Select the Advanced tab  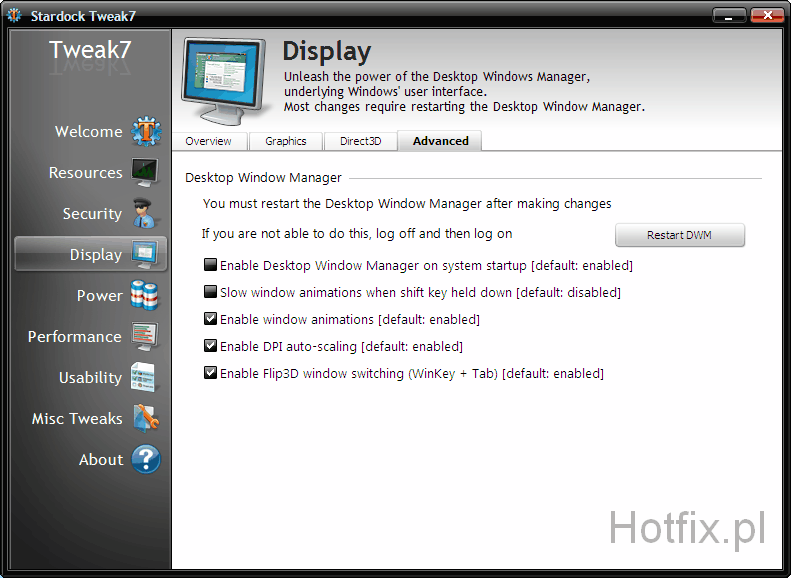440,141
